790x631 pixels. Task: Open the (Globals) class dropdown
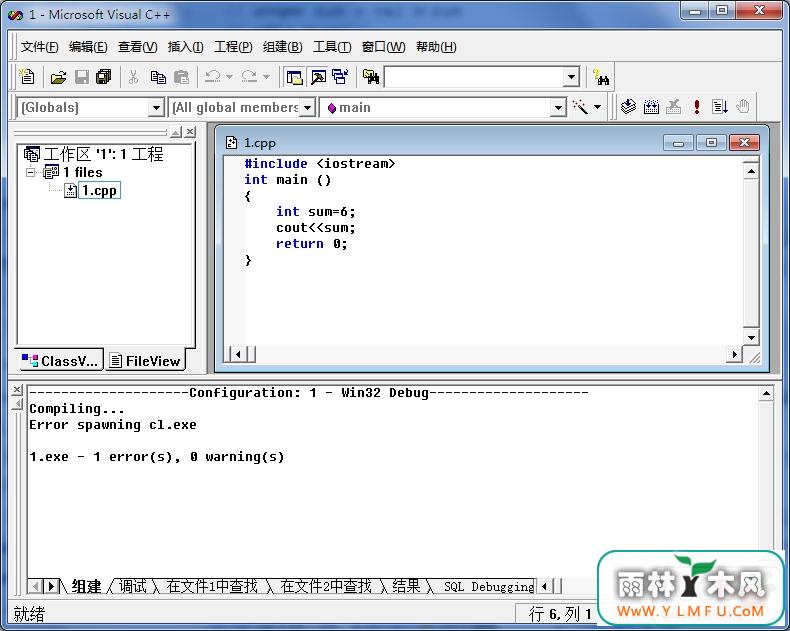click(x=156, y=107)
